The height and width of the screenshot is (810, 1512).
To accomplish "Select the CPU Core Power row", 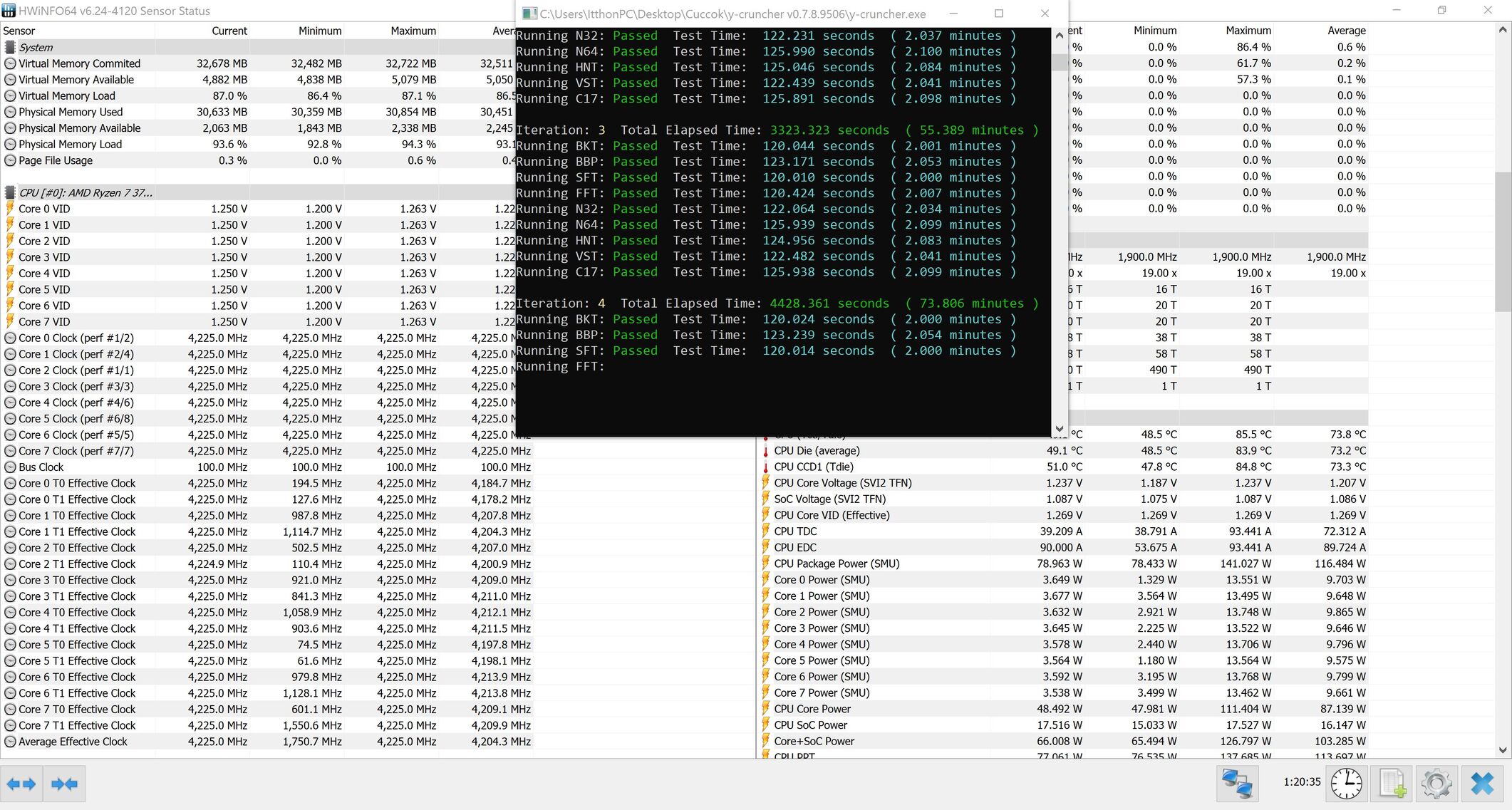I will (x=1063, y=709).
